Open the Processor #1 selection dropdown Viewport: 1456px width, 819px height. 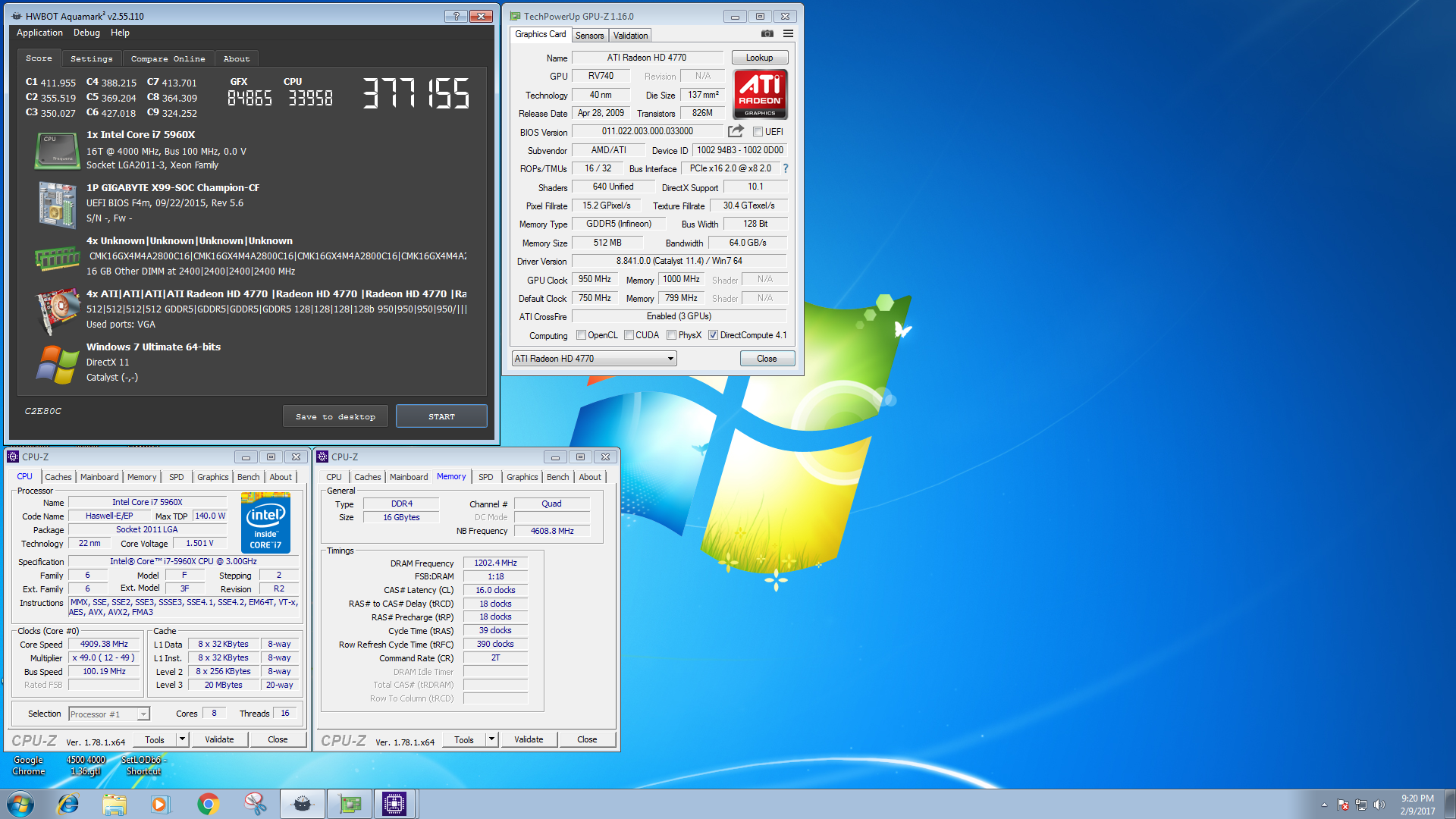109,714
